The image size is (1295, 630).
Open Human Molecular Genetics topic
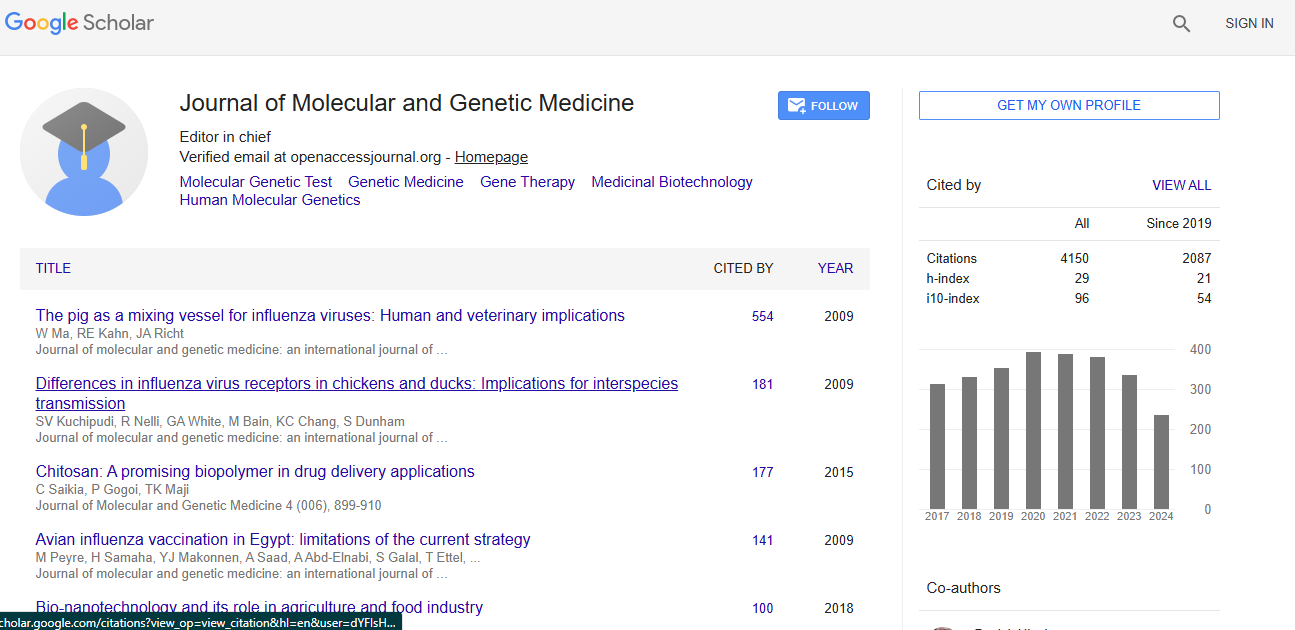tap(270, 200)
